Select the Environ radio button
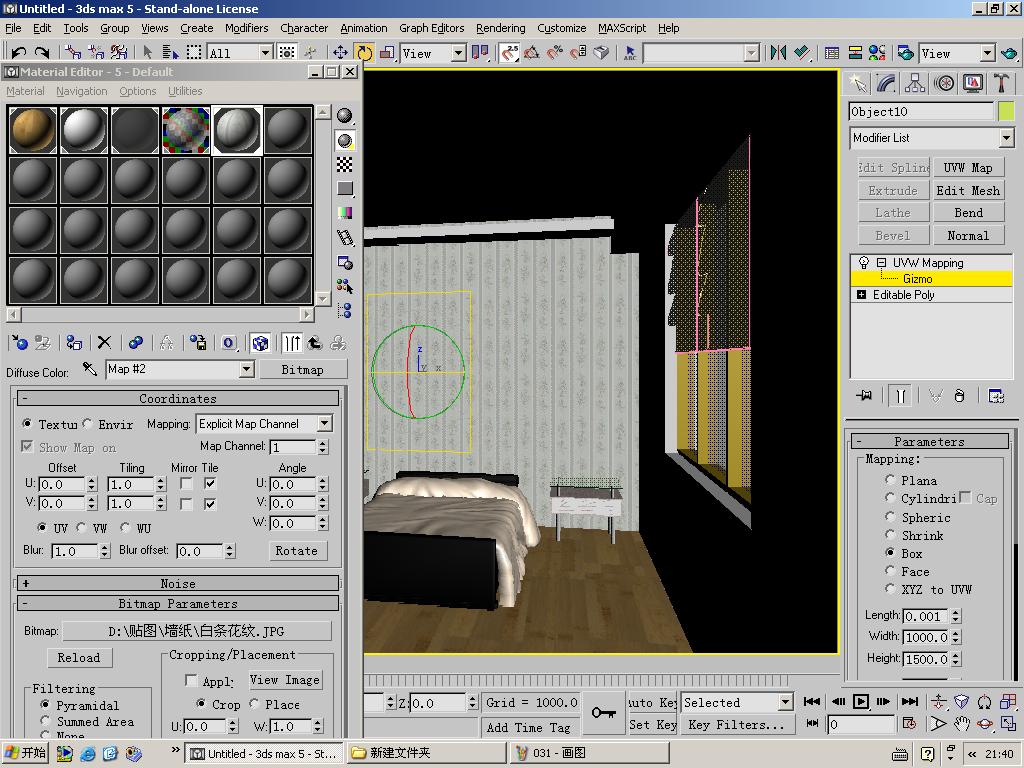This screenshot has height=768, width=1024. [88, 424]
